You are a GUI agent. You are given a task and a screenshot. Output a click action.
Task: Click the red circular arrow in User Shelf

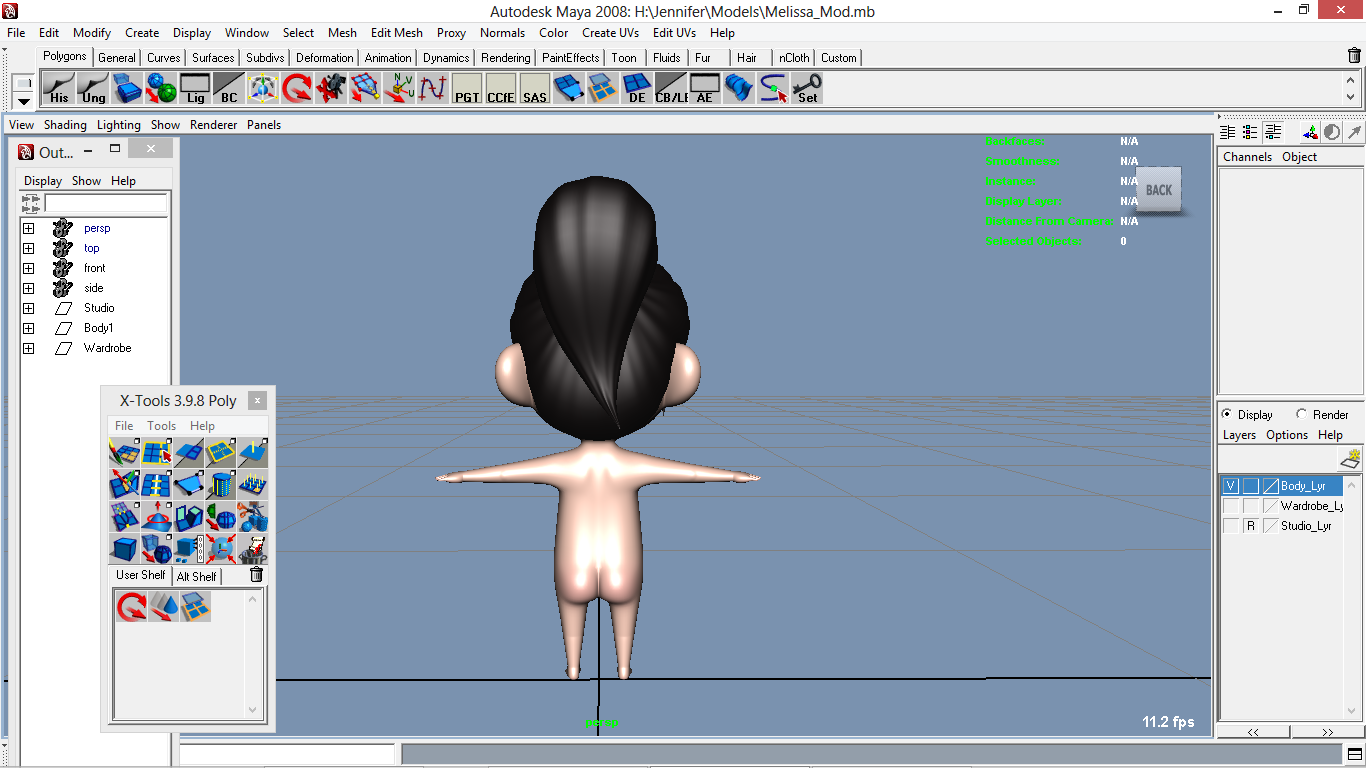point(131,606)
